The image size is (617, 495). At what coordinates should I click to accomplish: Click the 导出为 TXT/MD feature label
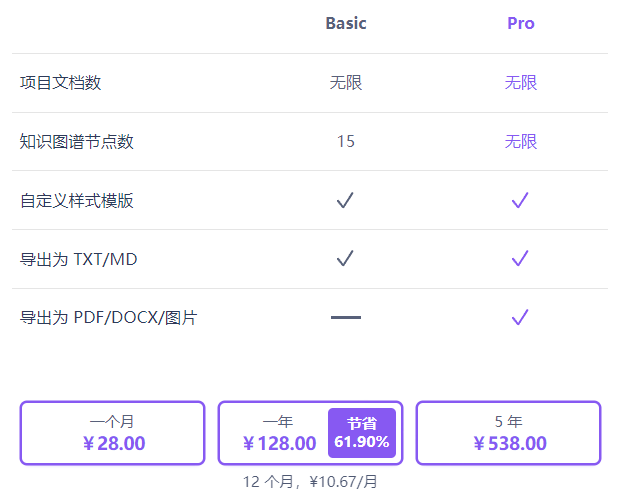pyautogui.click(x=79, y=260)
